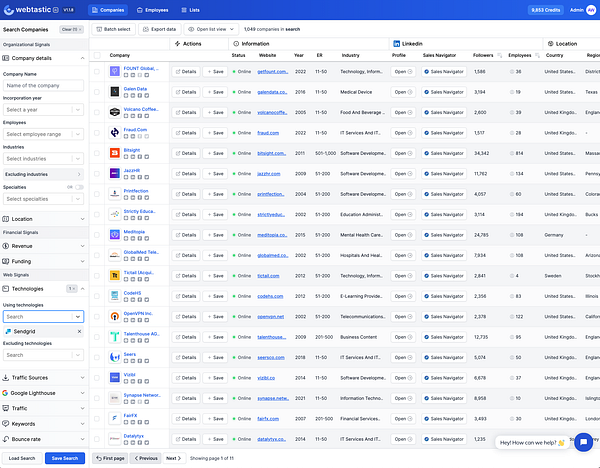Tick the select-all checkbox in table header
Viewport: 600px width, 468px height.
(97, 55)
